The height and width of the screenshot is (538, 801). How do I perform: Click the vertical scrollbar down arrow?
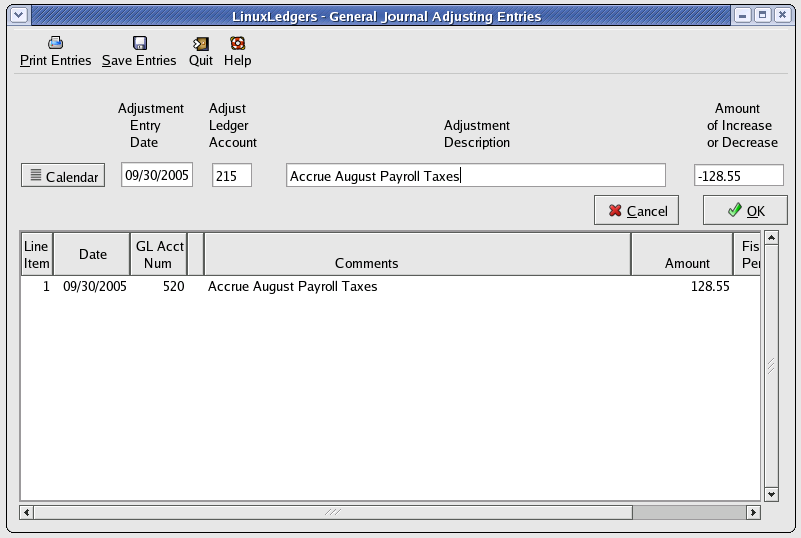coord(771,494)
